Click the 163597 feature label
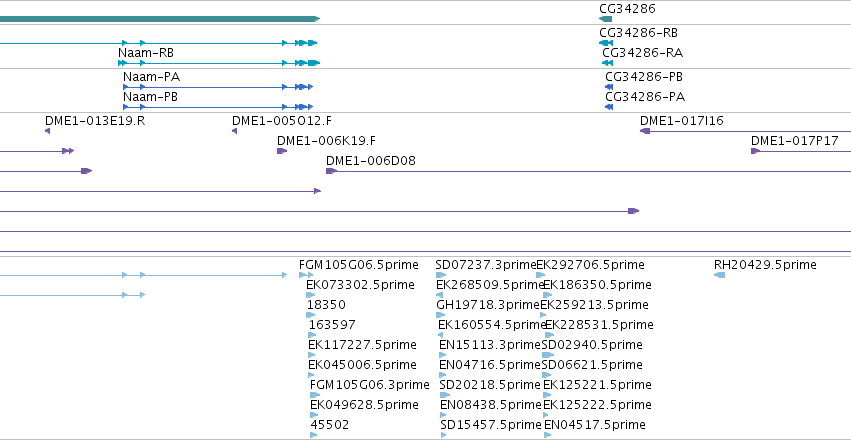Screen dimensions: 851x440 (x=332, y=324)
